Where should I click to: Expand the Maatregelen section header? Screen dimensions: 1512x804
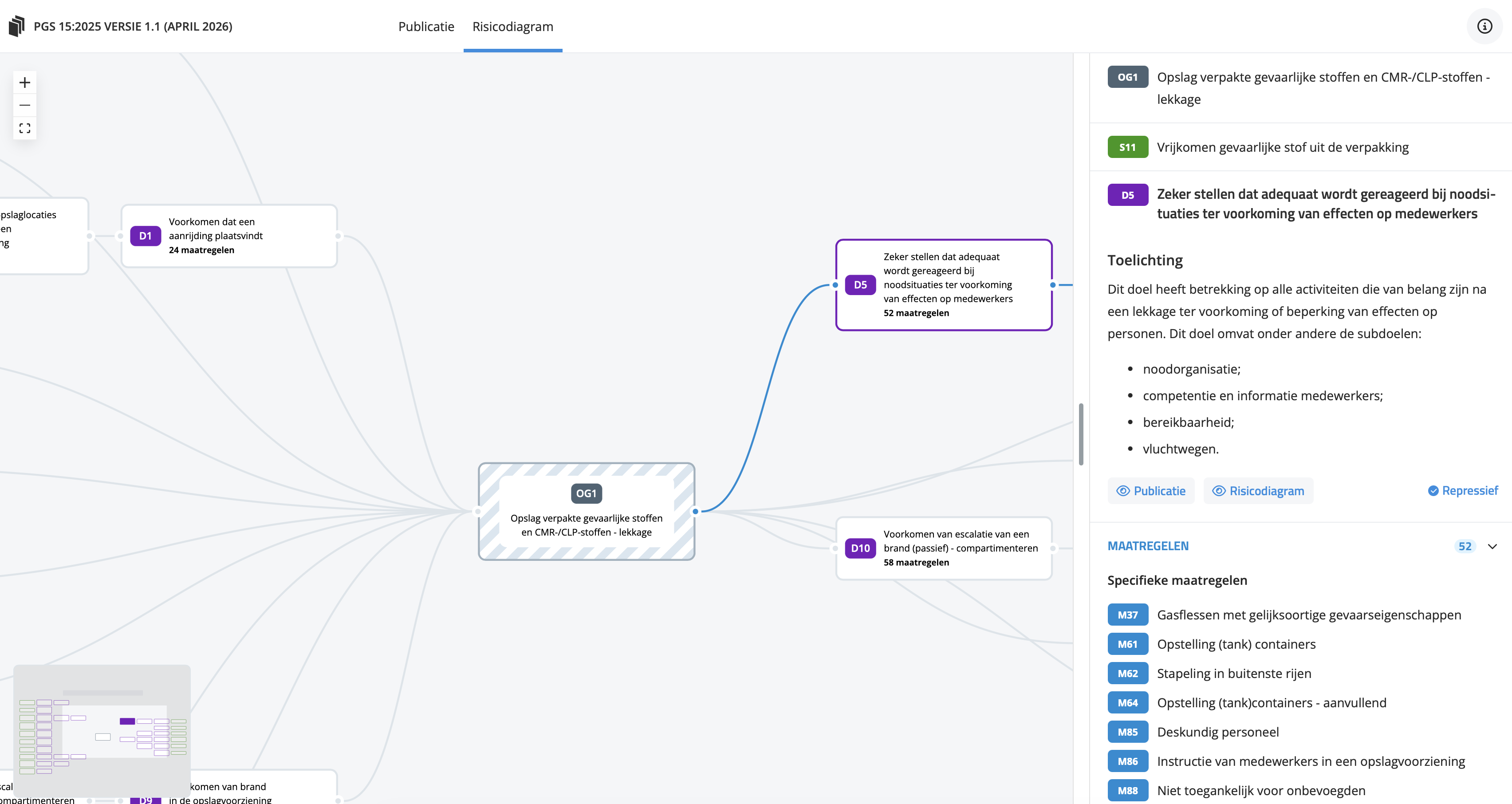click(1147, 546)
